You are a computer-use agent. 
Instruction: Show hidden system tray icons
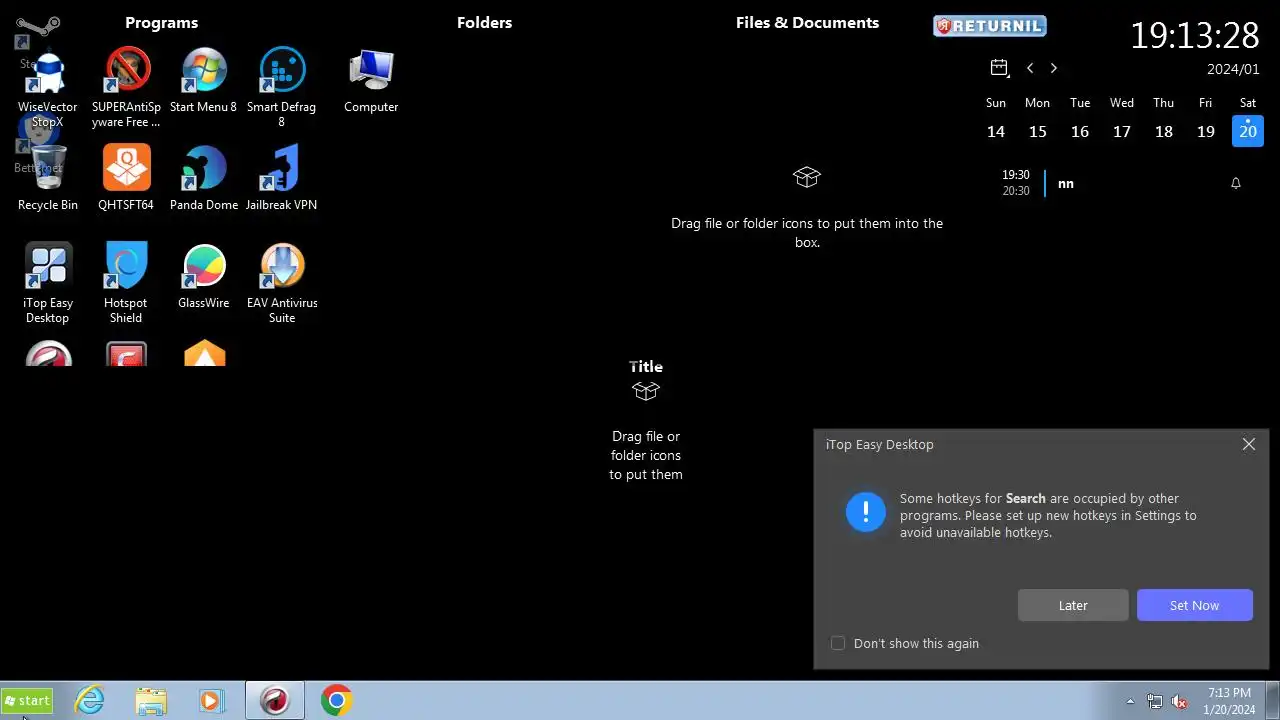click(x=1130, y=702)
